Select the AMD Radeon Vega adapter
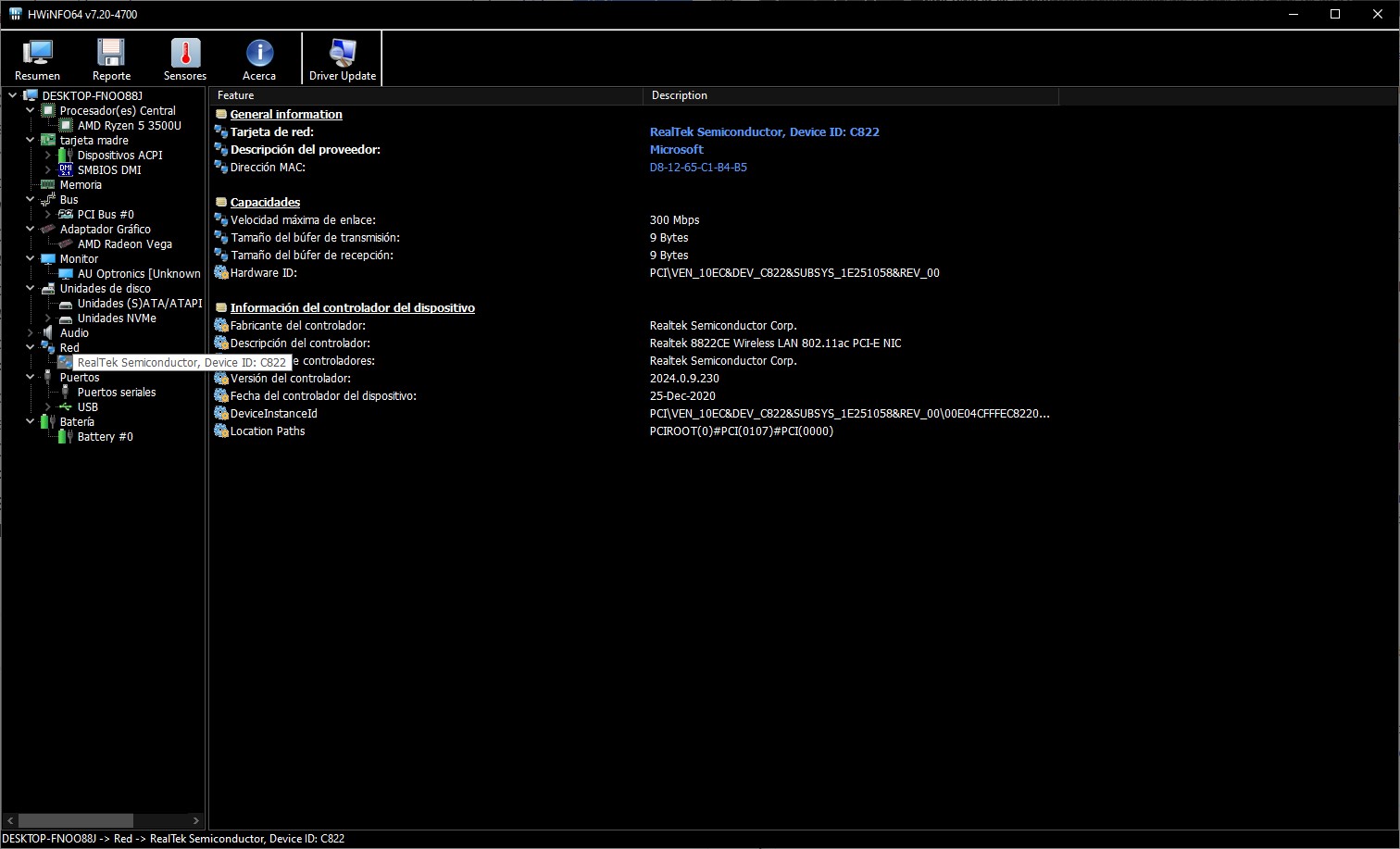1400x849 pixels. point(124,244)
